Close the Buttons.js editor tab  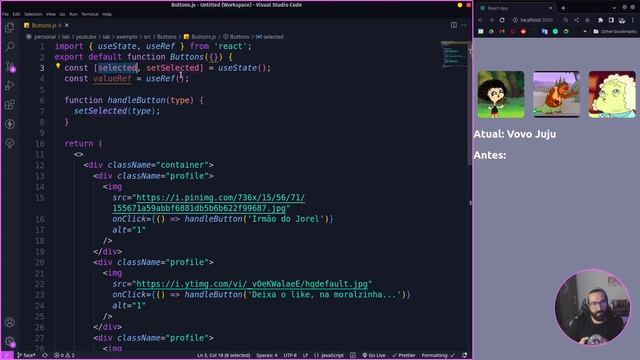(x=67, y=25)
